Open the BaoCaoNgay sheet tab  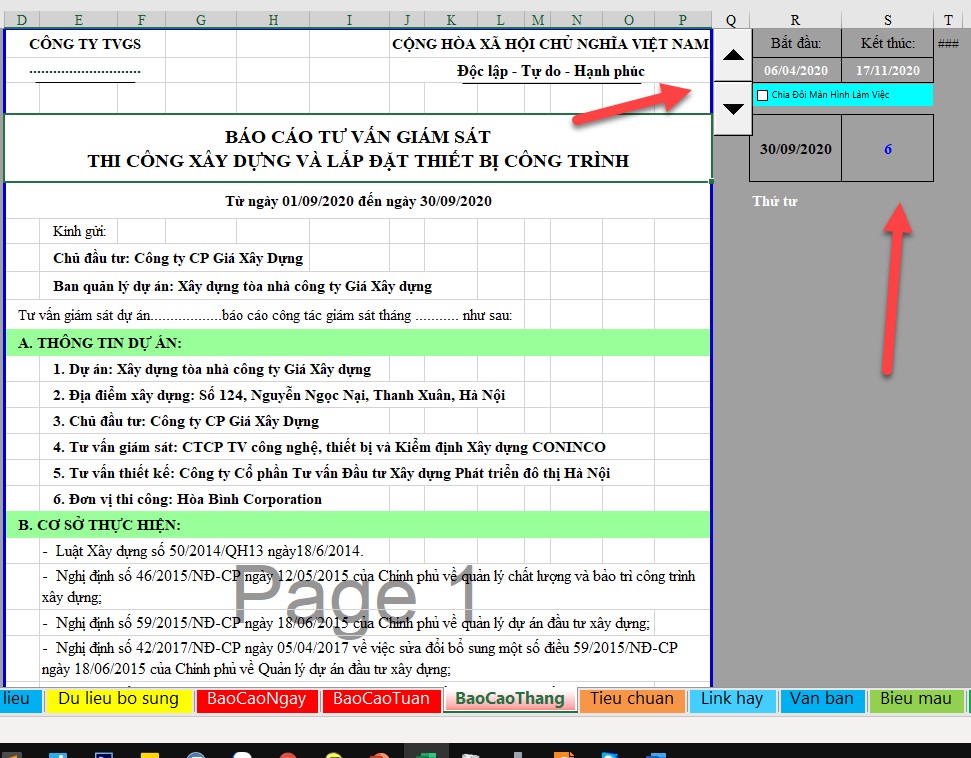[x=257, y=699]
